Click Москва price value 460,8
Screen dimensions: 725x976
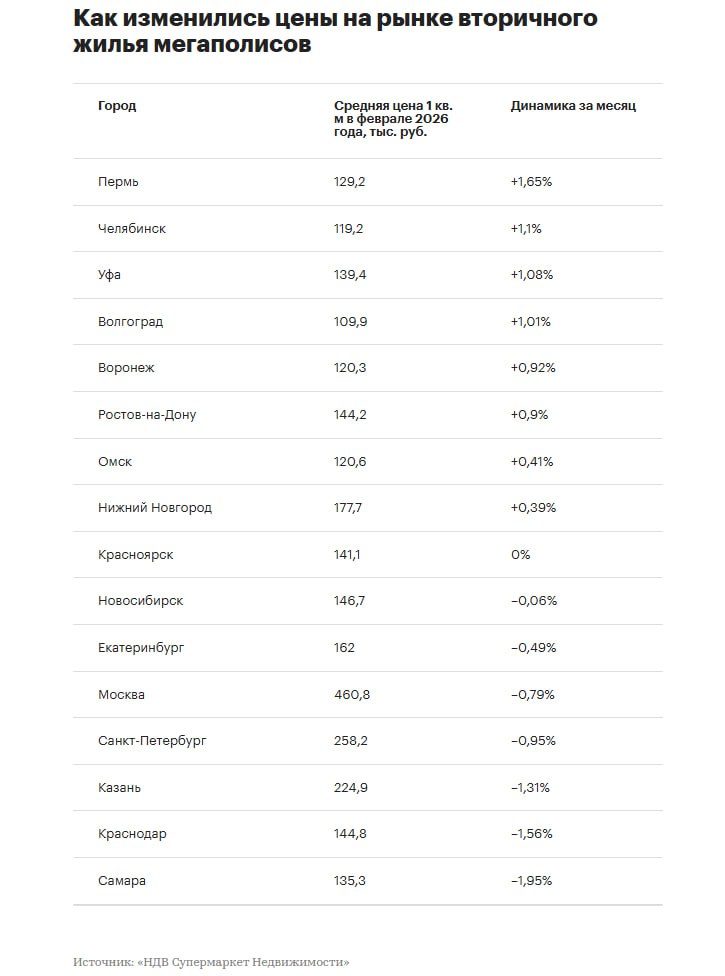(352, 695)
